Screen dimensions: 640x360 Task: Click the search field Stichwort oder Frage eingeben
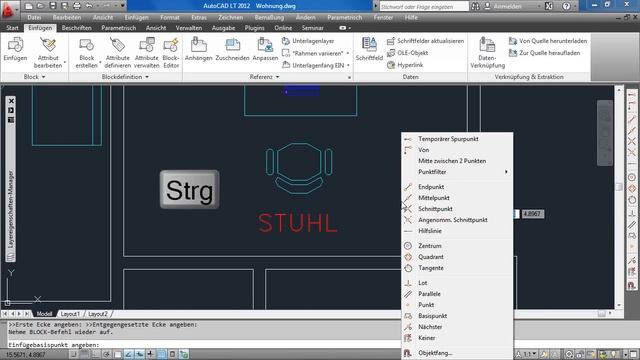[x=424, y=7]
